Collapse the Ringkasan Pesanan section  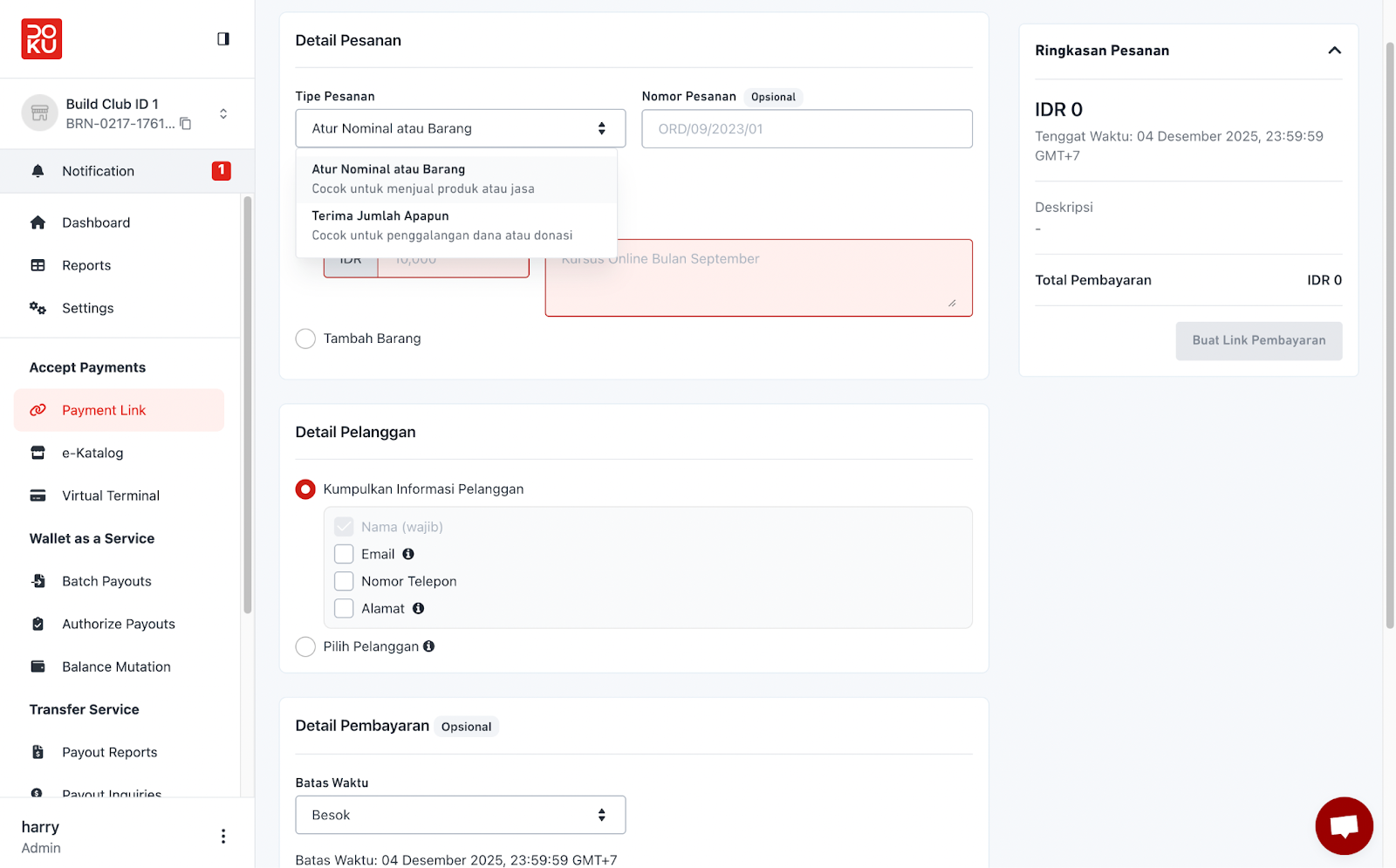pyautogui.click(x=1334, y=51)
